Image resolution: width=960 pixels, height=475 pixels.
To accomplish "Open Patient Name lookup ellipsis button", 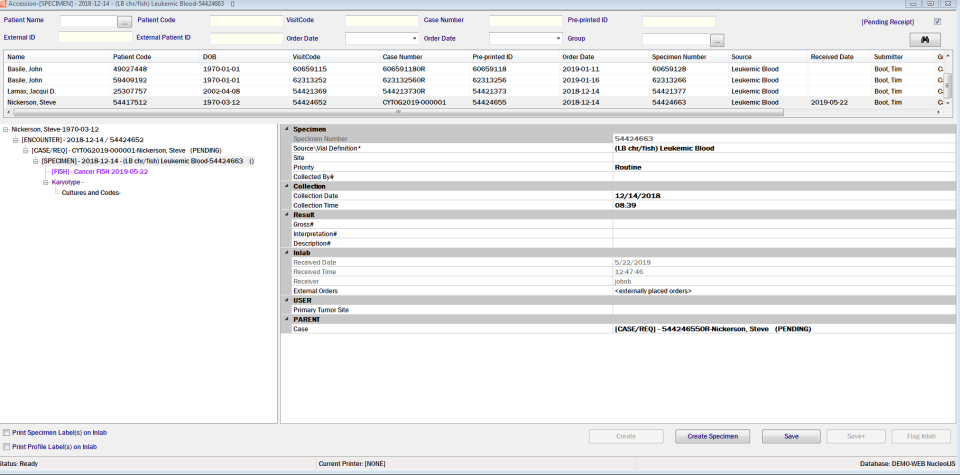I will point(124,21).
